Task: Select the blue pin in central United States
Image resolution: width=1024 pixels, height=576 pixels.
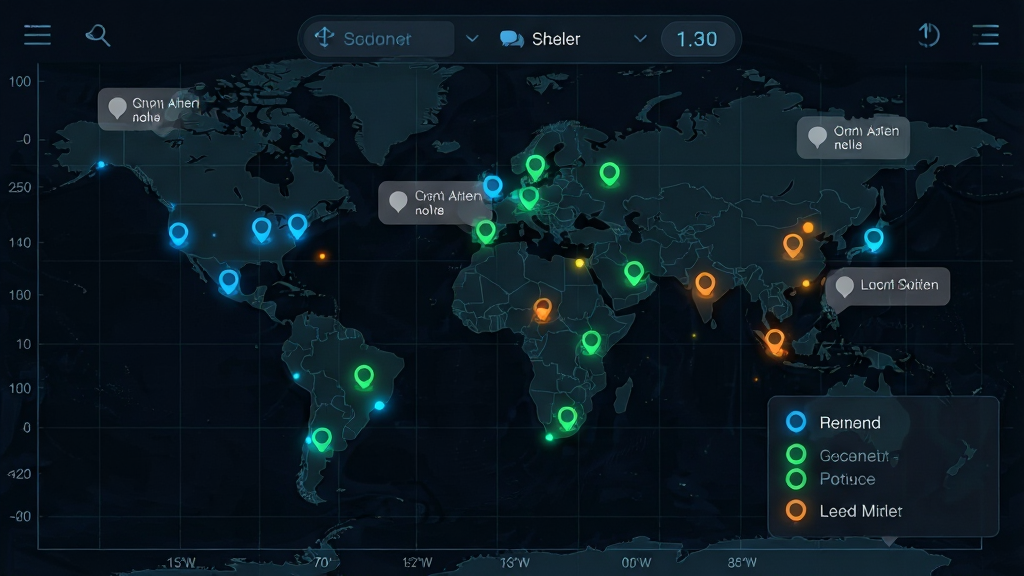Action: click(x=262, y=229)
